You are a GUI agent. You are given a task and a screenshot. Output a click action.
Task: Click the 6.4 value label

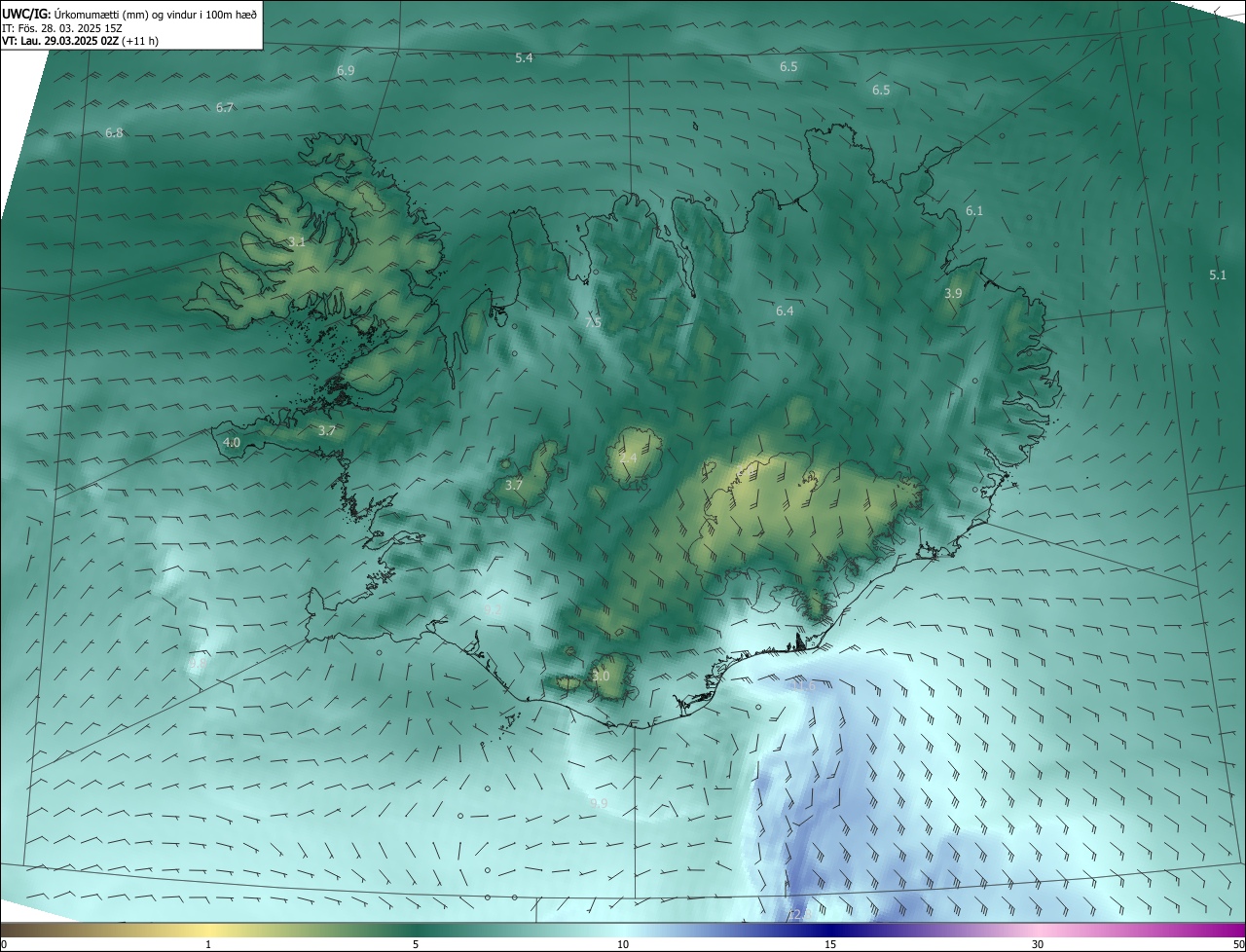coord(785,311)
